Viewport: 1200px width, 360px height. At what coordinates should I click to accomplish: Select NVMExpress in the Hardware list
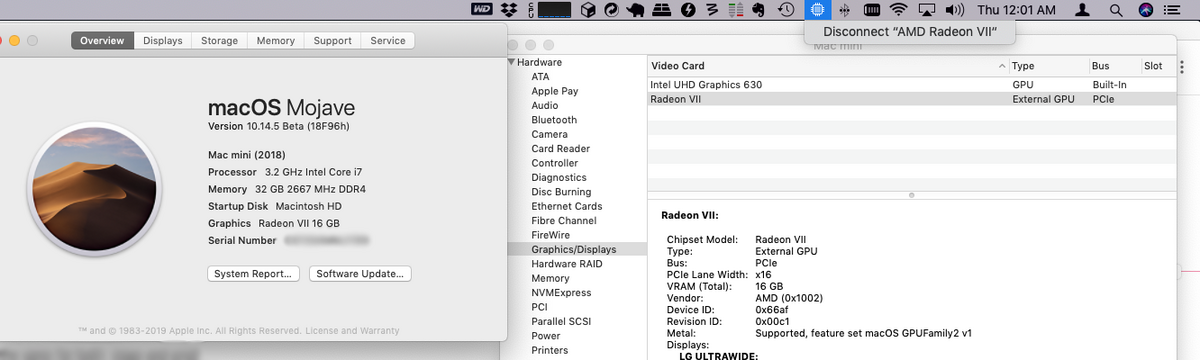point(562,293)
